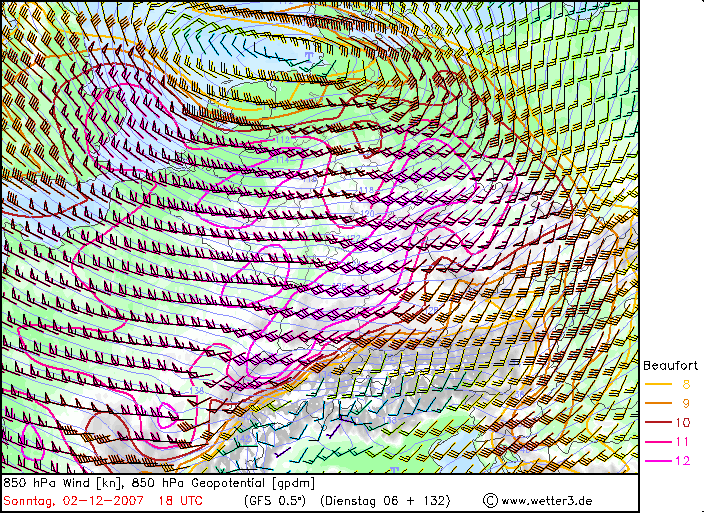Screen dimensions: 704x513
Task: Click the low-pressure 'T' marker in the northern blue area
Action: (x=308, y=55)
